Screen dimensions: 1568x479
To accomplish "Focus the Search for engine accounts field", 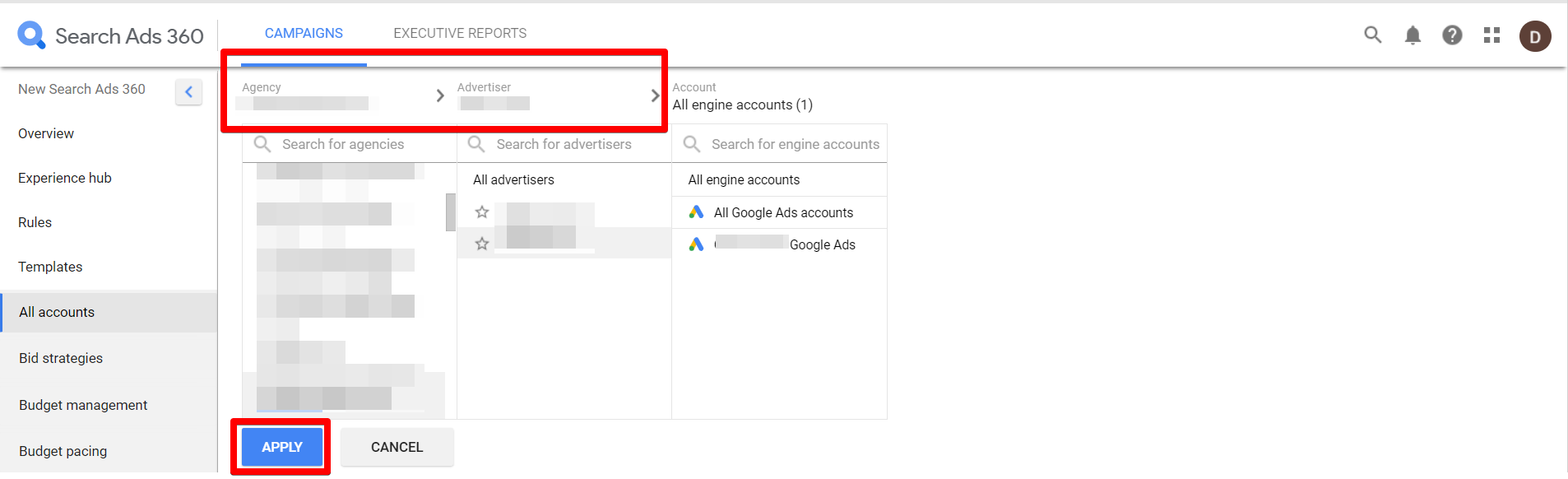I will tap(779, 144).
